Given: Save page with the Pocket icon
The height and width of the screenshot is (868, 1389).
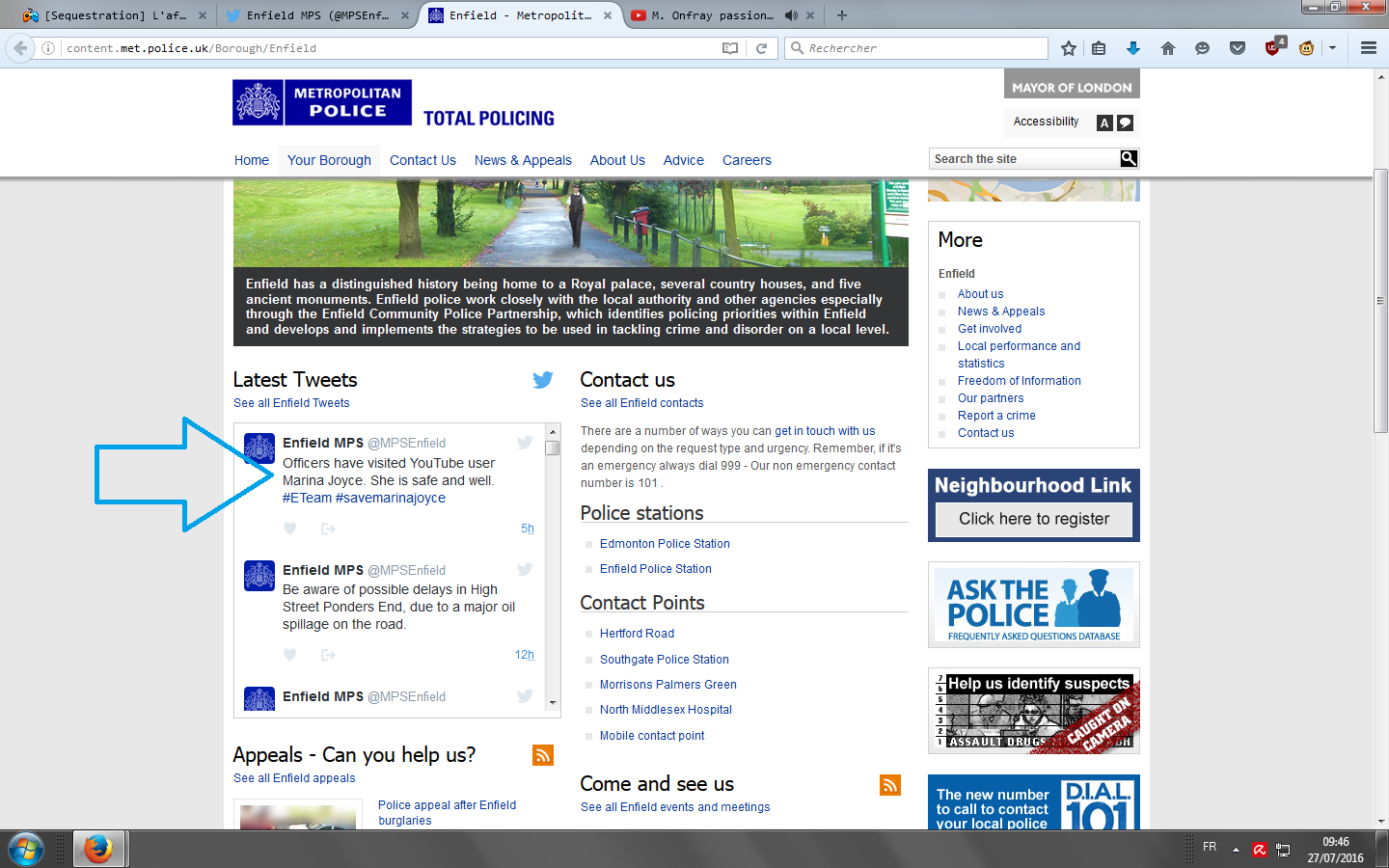Looking at the screenshot, I should [1238, 48].
